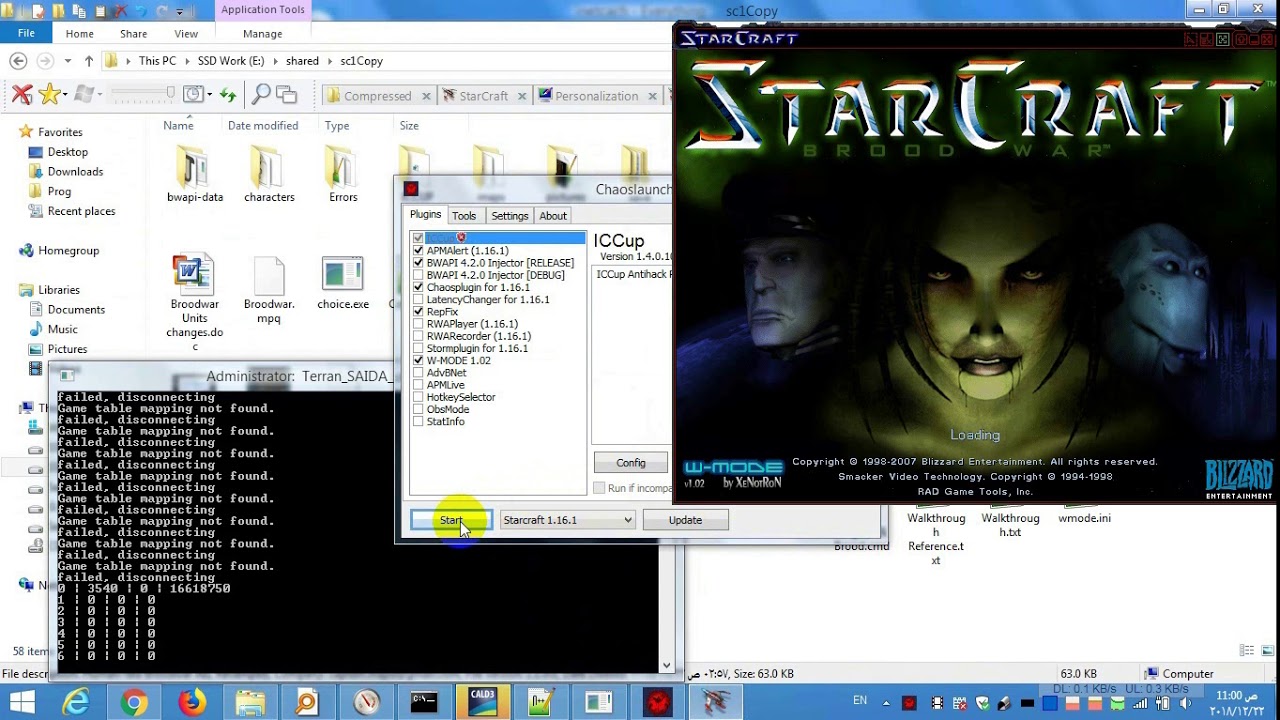The height and width of the screenshot is (720, 1280).
Task: Switch to the Manage ribbon tab
Action: (262, 34)
